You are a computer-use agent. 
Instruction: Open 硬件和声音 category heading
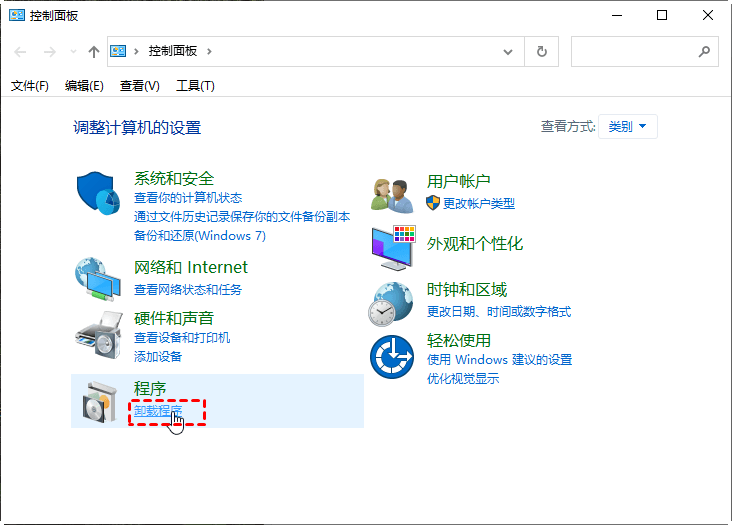pyautogui.click(x=174, y=318)
